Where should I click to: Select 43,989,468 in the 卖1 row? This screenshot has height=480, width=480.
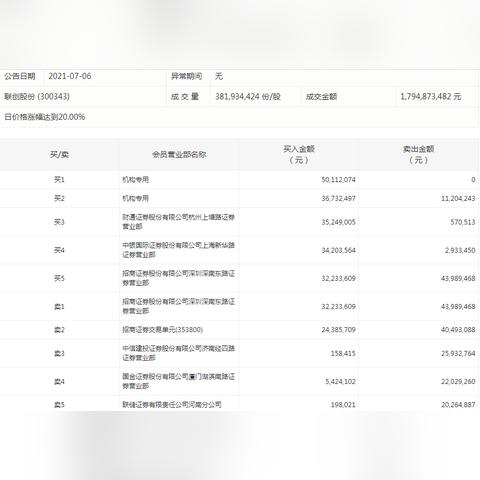(x=458, y=306)
